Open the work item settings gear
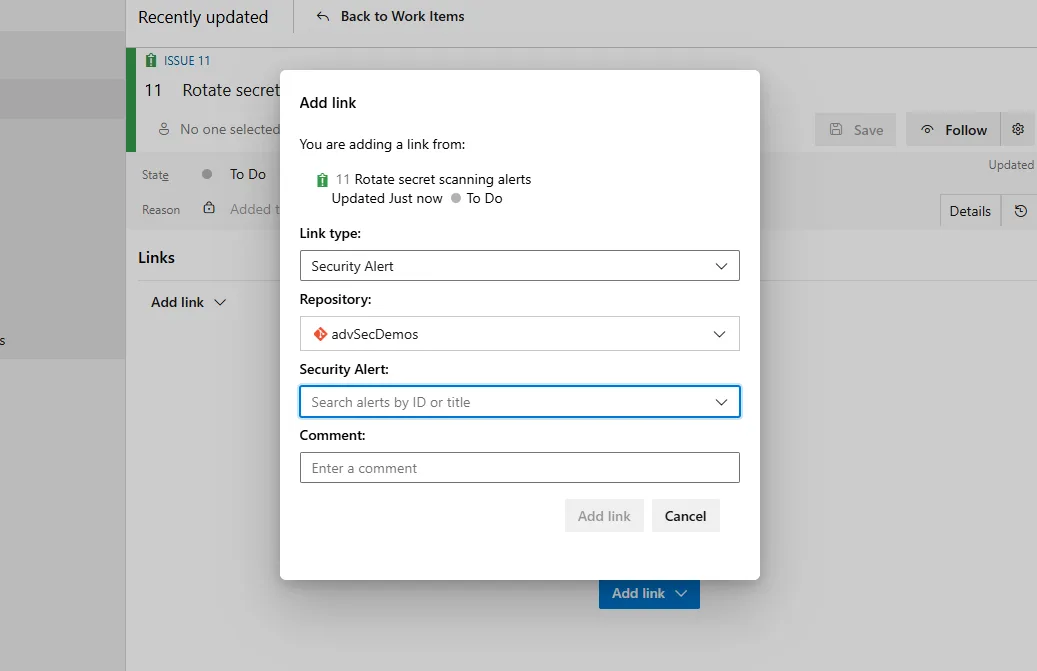This screenshot has height=671, width=1037. (1018, 130)
